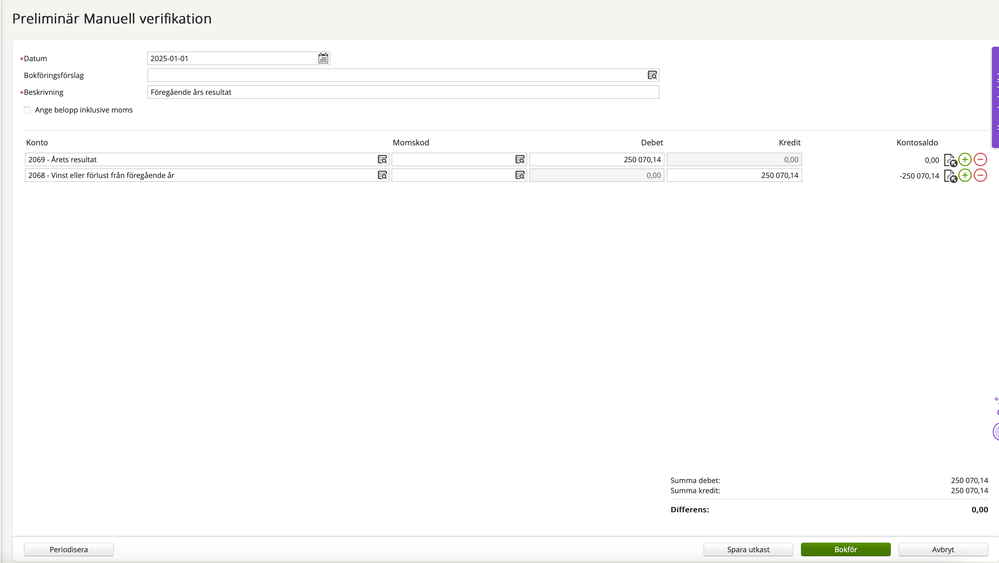
Task: Click the Summa kredit label
Action: [695, 490]
